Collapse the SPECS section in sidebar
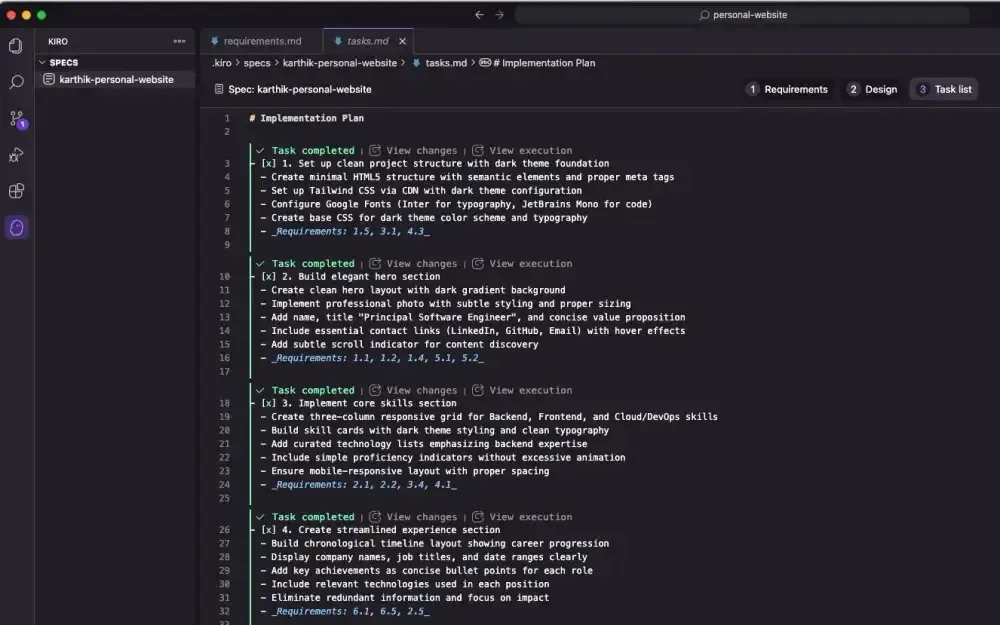Screen dimensions: 1000x625 point(42,62)
